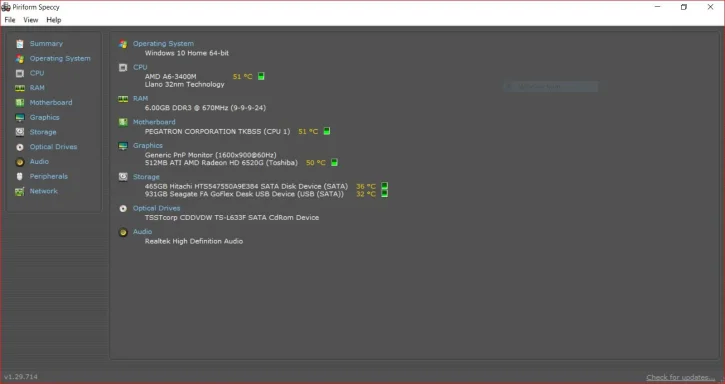Follow the Check for updates link
Viewport: 725px width, 384px height.
click(x=681, y=377)
